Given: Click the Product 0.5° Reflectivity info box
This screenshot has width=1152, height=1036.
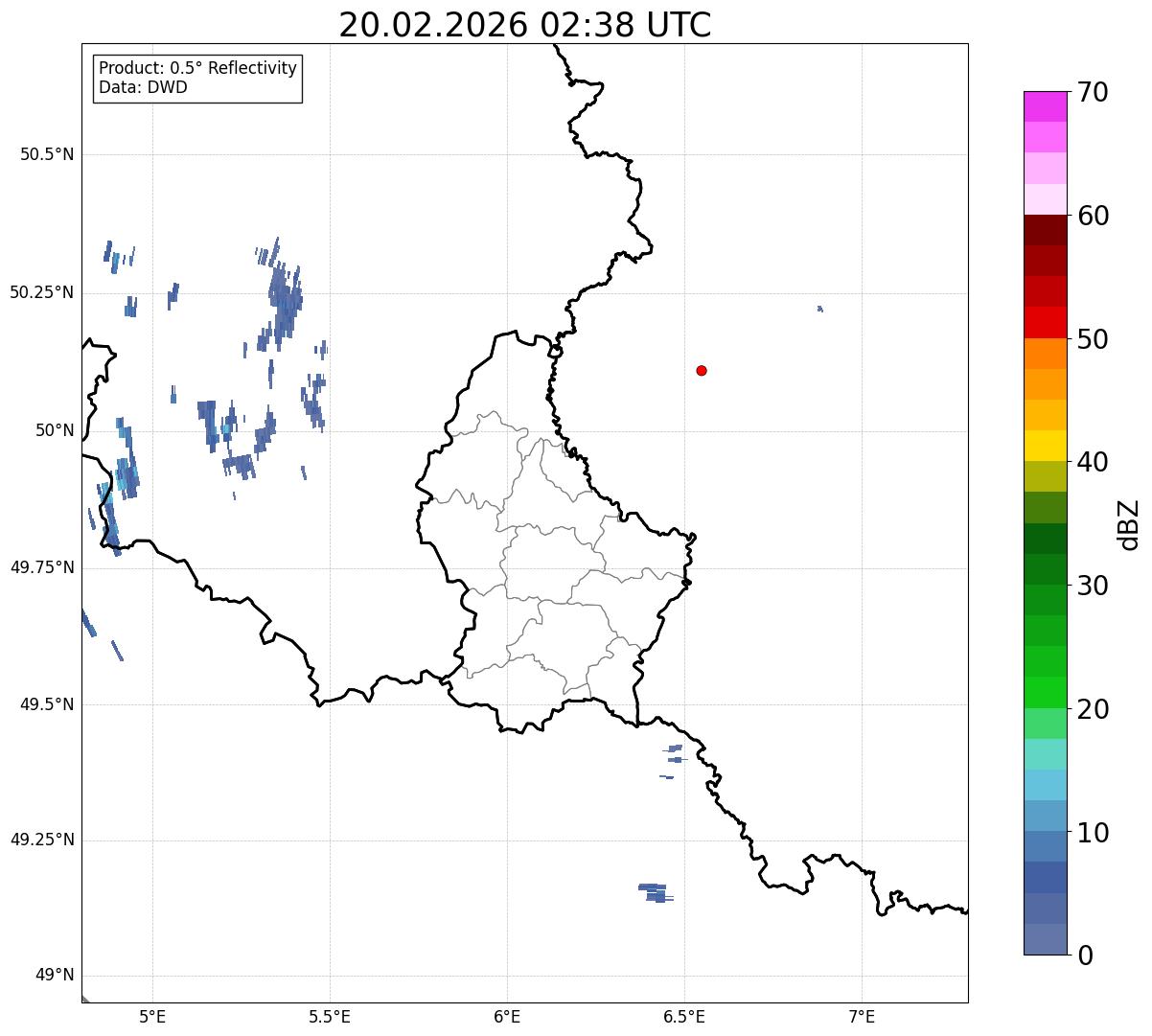Looking at the screenshot, I should tap(197, 78).
